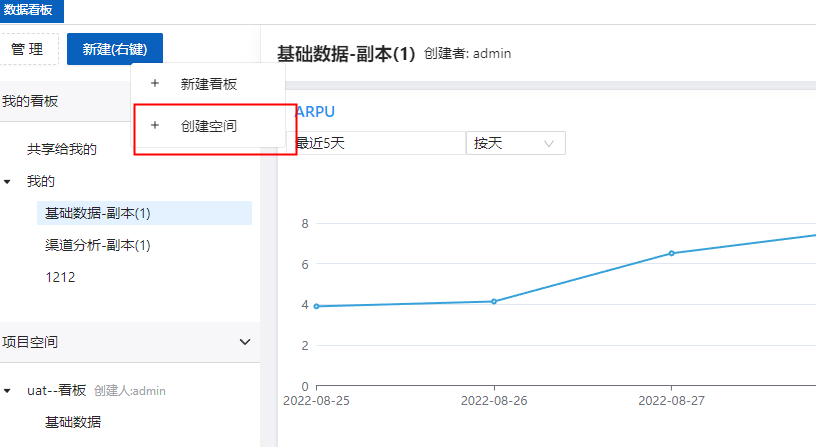Click the ARPU chart title link
Screen dimensions: 816x447
click(315, 112)
